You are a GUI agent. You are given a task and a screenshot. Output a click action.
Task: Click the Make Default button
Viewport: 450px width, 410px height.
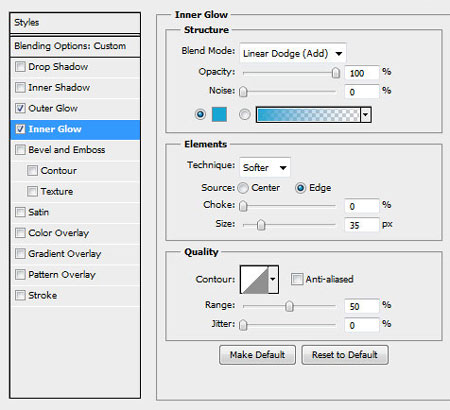pos(257,355)
